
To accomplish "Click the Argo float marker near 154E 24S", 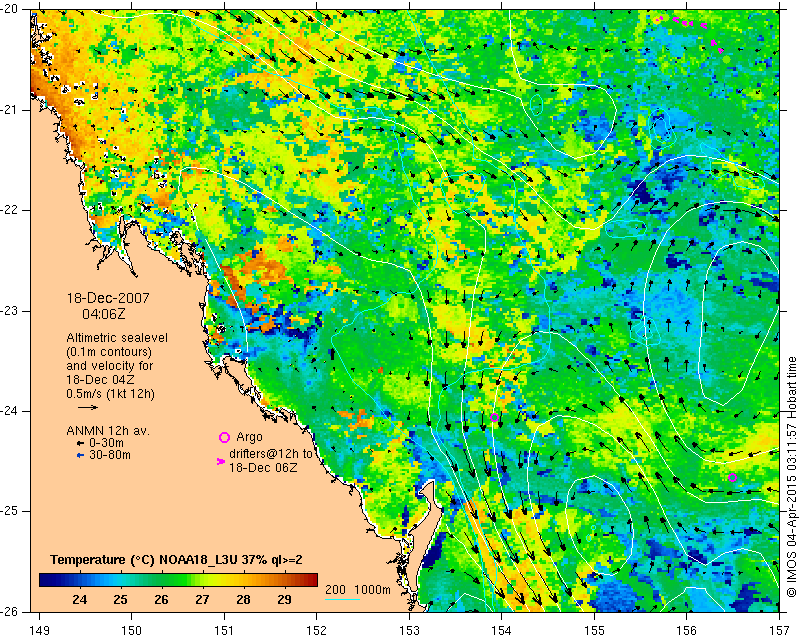I will pos(494,417).
